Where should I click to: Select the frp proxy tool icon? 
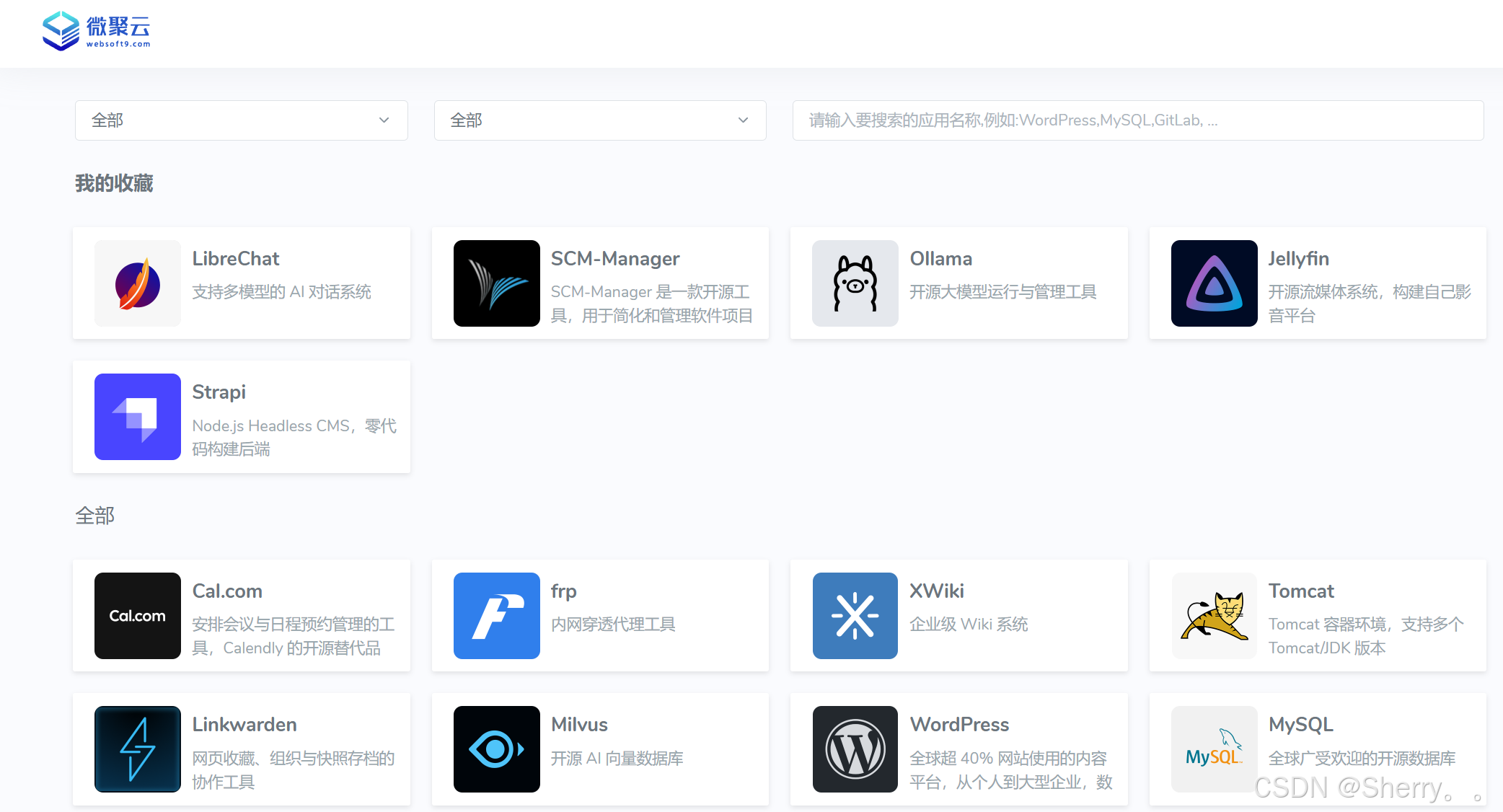[x=496, y=616]
